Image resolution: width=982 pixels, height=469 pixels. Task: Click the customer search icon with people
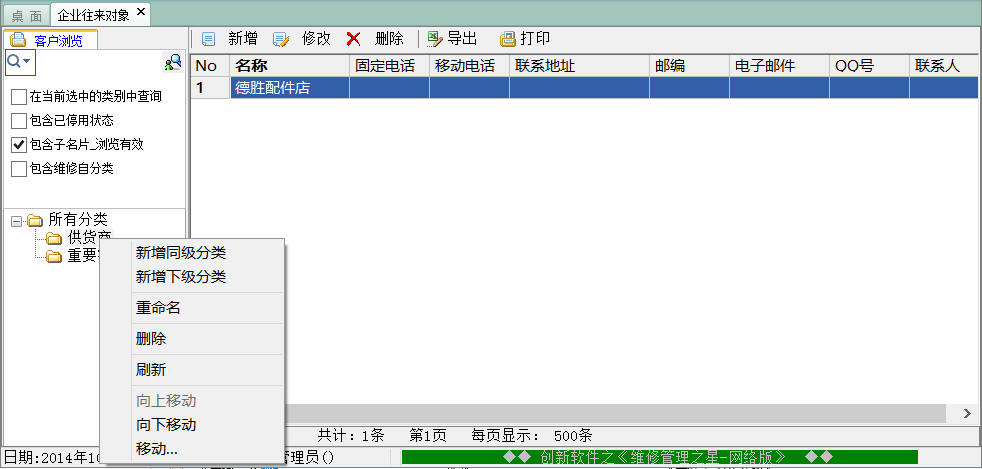(173, 62)
